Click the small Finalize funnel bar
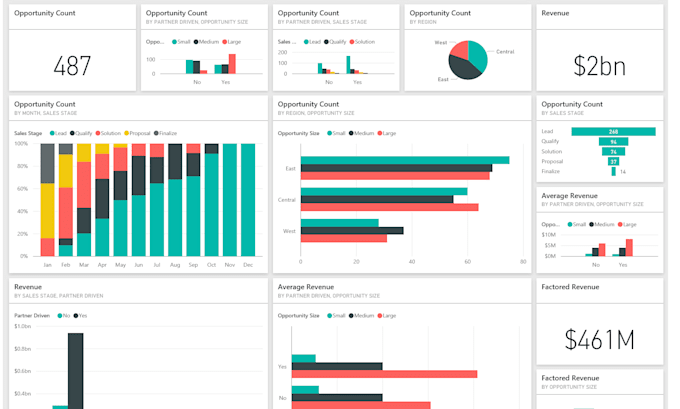The height and width of the screenshot is (409, 680). point(613,171)
